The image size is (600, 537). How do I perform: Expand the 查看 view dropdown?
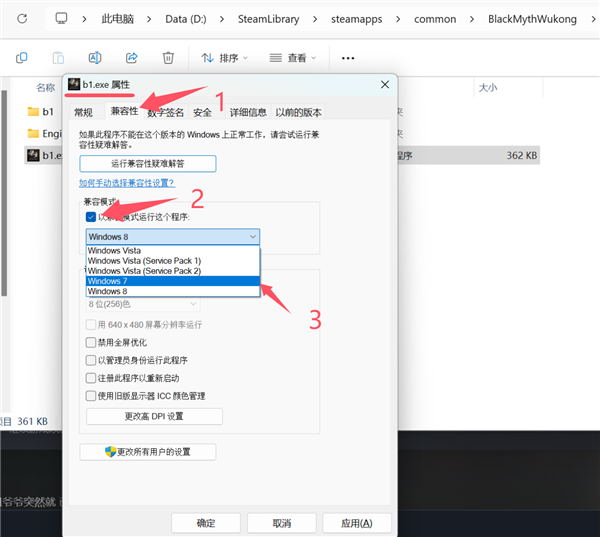pyautogui.click(x=295, y=58)
